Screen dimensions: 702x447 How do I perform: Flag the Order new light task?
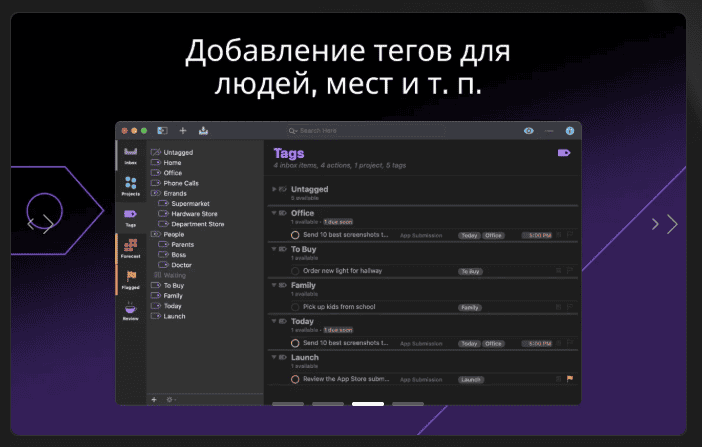pyautogui.click(x=570, y=271)
